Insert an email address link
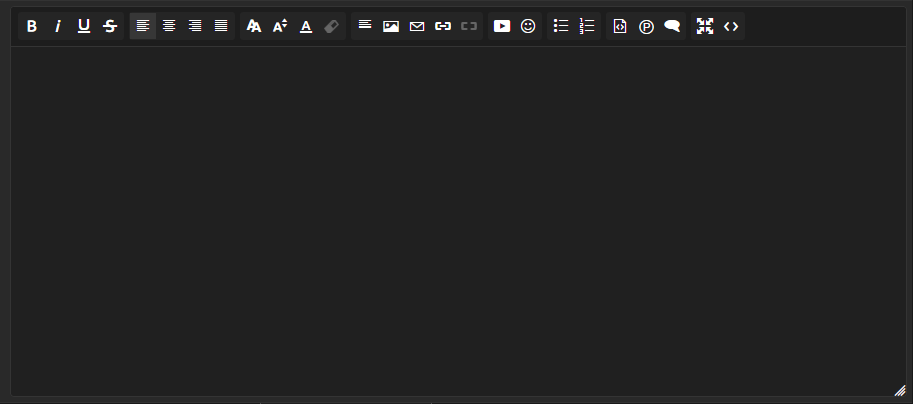This screenshot has height=404, width=913. (417, 26)
